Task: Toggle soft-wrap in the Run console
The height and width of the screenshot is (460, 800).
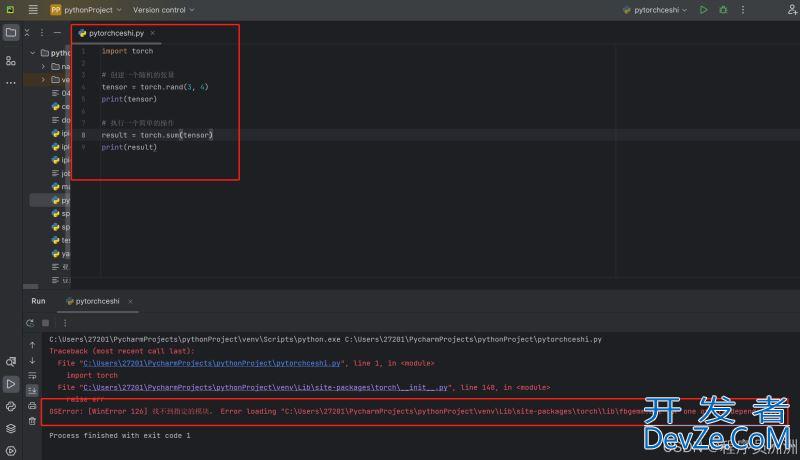Action: (x=31, y=376)
